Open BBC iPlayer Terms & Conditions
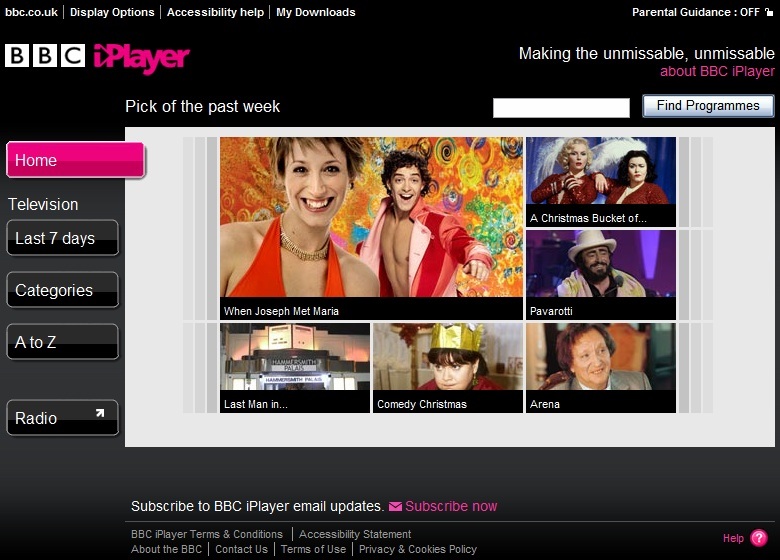 (207, 534)
